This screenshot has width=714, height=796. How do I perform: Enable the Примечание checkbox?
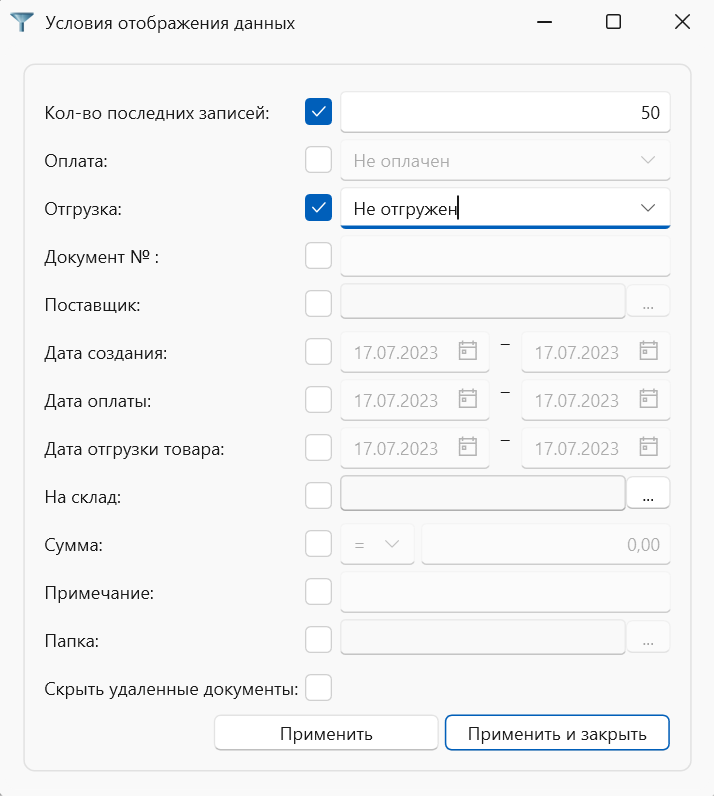click(x=318, y=591)
